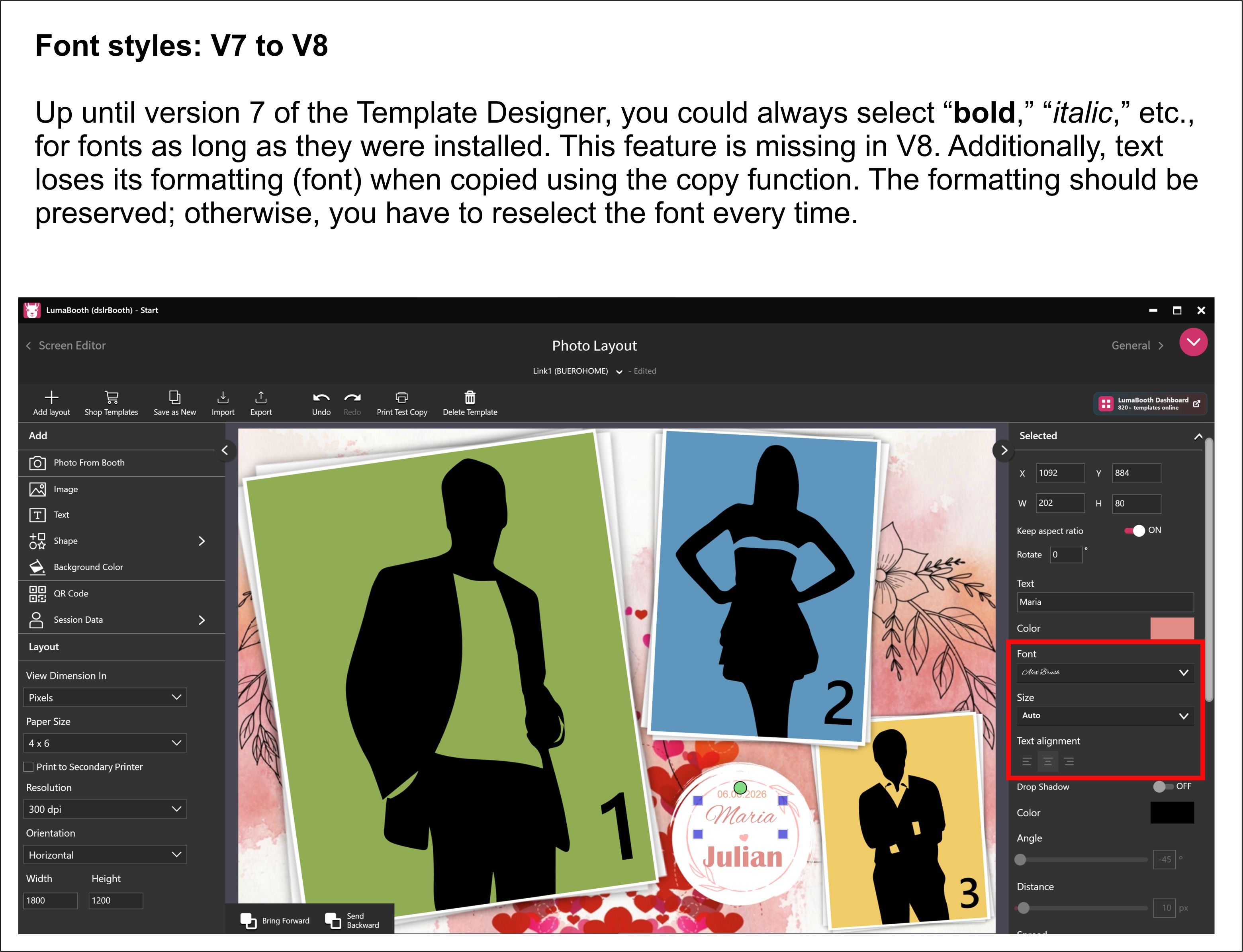Image resolution: width=1243 pixels, height=952 pixels.
Task: Click the shadow Distance value box
Action: [1164, 908]
